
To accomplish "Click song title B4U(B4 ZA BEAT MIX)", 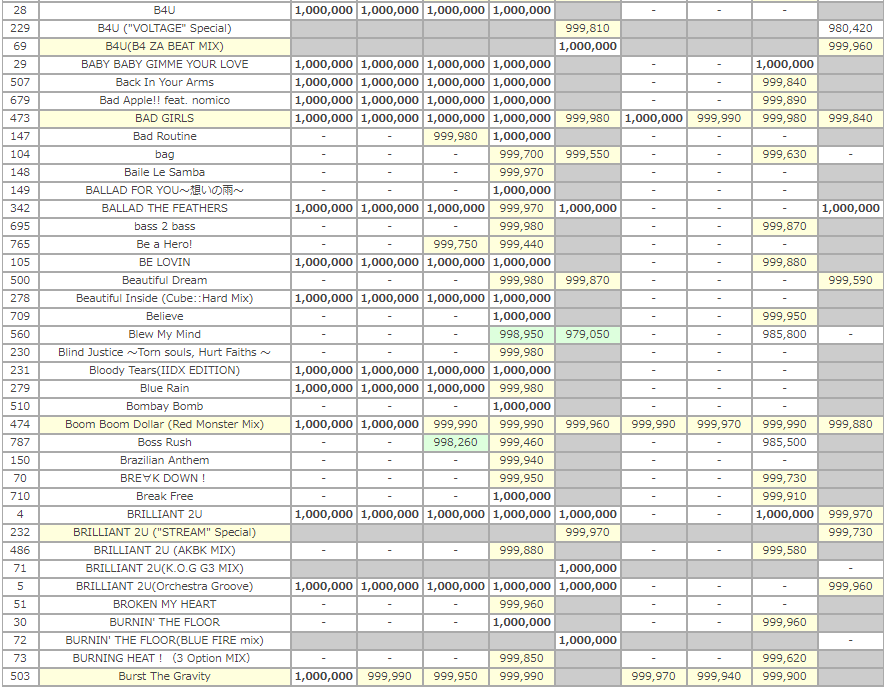I will point(164,46).
